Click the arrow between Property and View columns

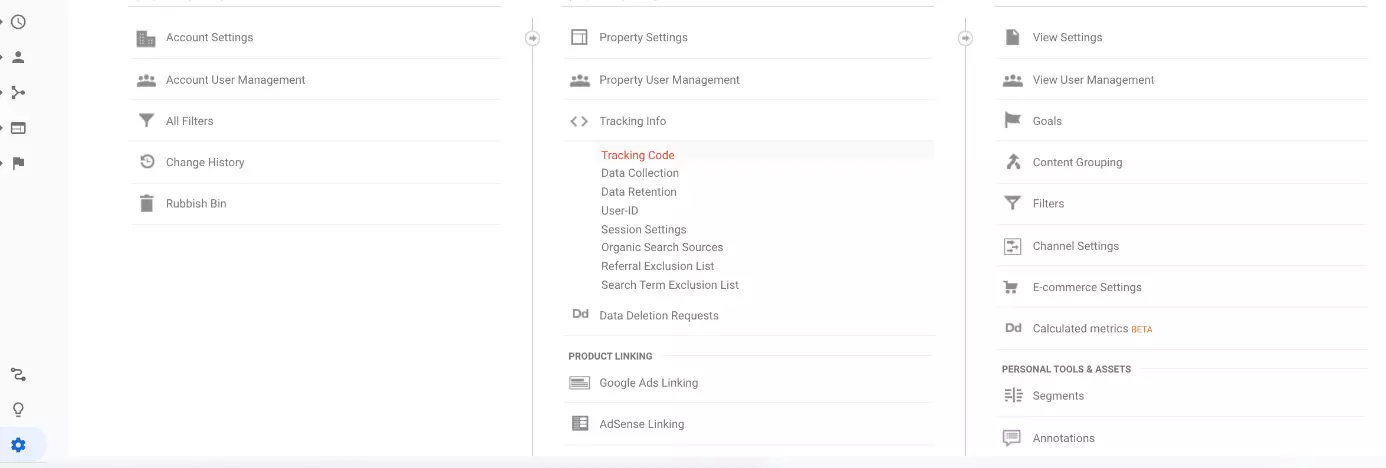(965, 38)
